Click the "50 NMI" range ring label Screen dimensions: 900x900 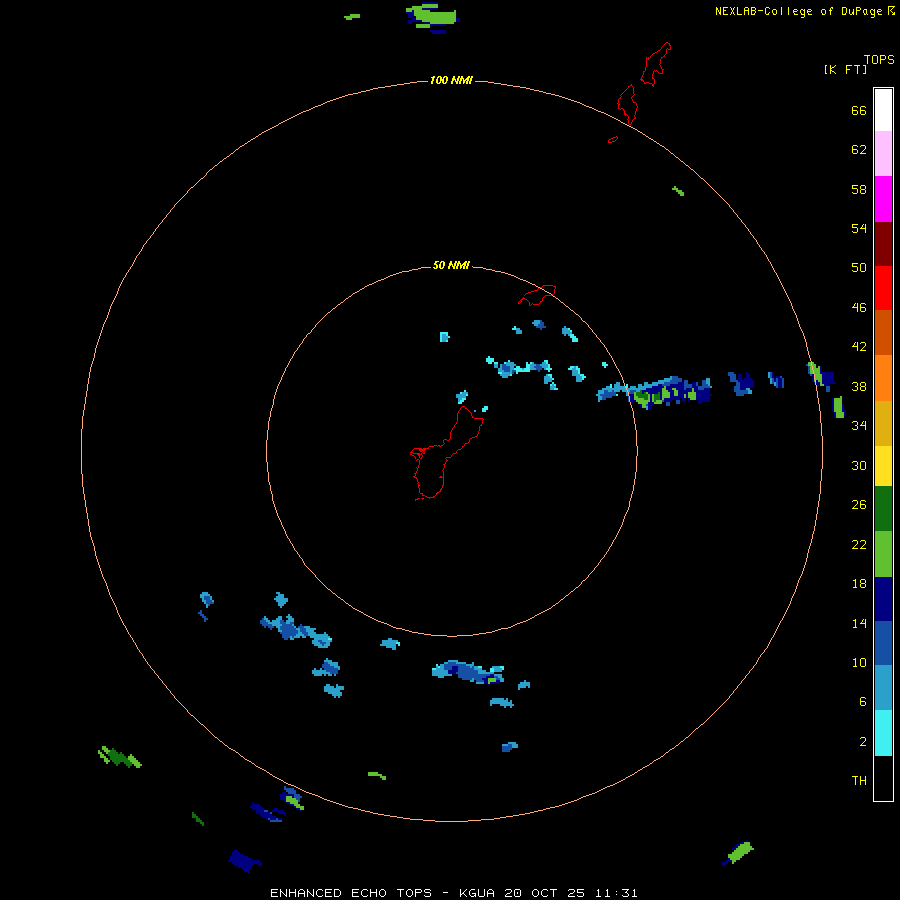451,265
